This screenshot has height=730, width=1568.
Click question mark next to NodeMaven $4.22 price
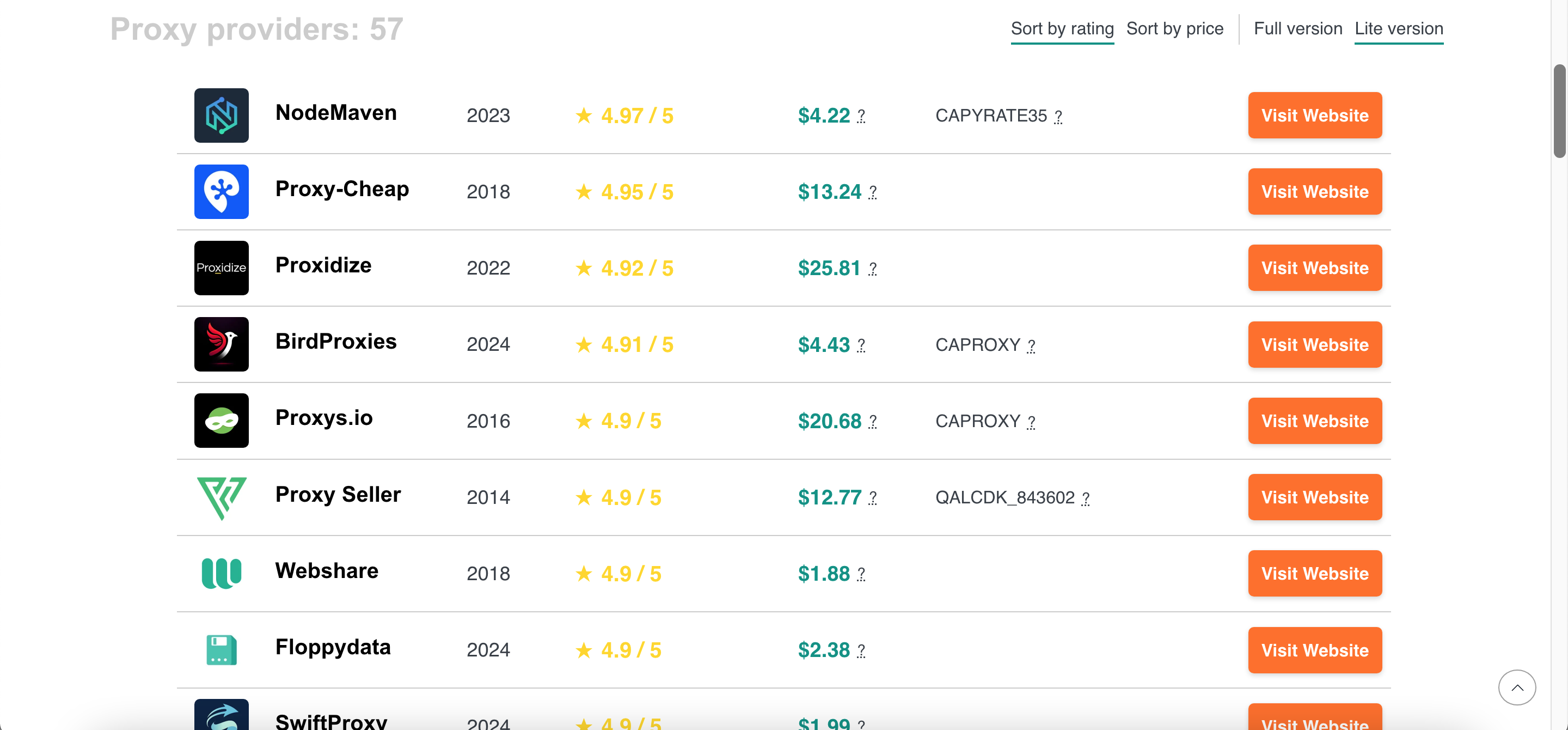[x=861, y=115]
